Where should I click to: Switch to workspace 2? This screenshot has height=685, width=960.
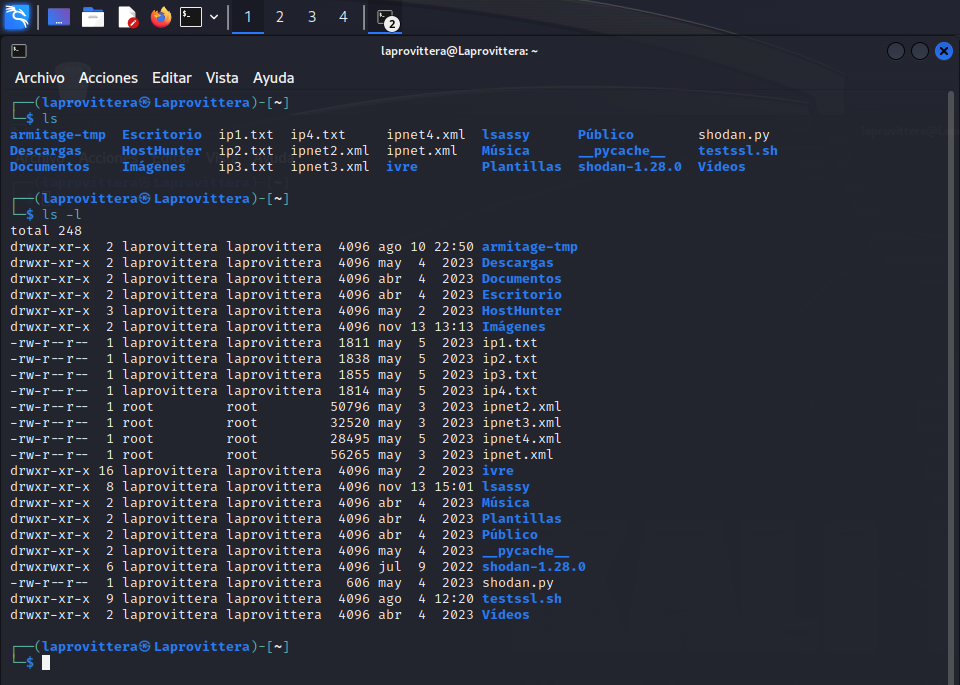280,17
